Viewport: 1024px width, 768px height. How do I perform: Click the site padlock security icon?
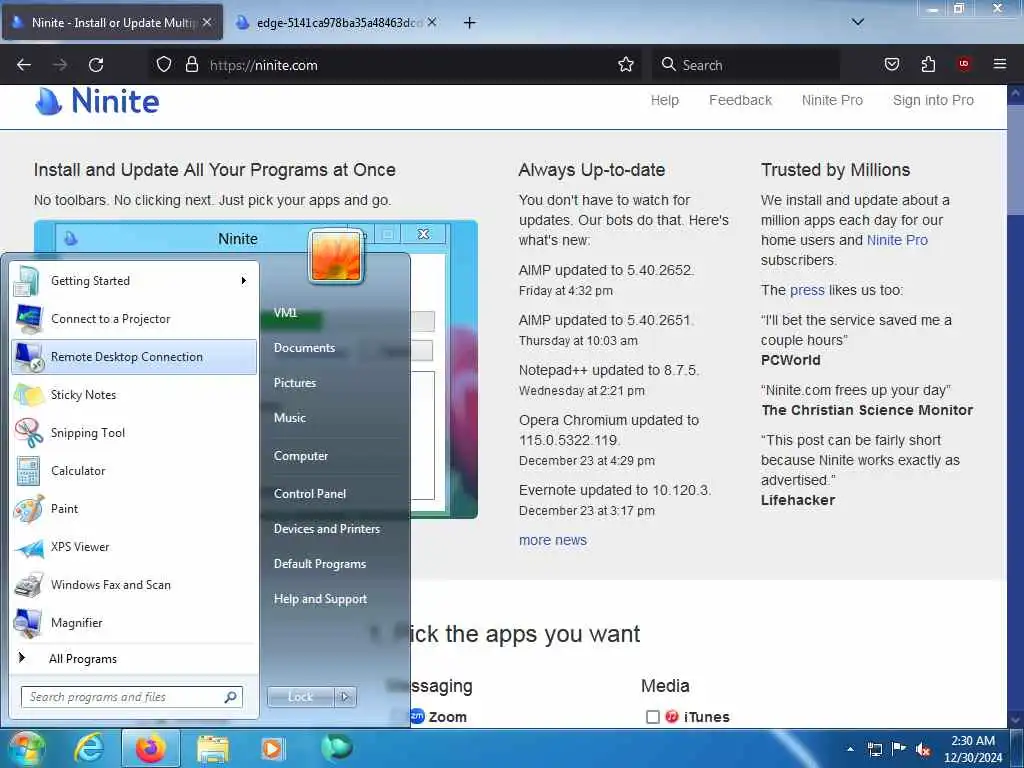point(191,65)
